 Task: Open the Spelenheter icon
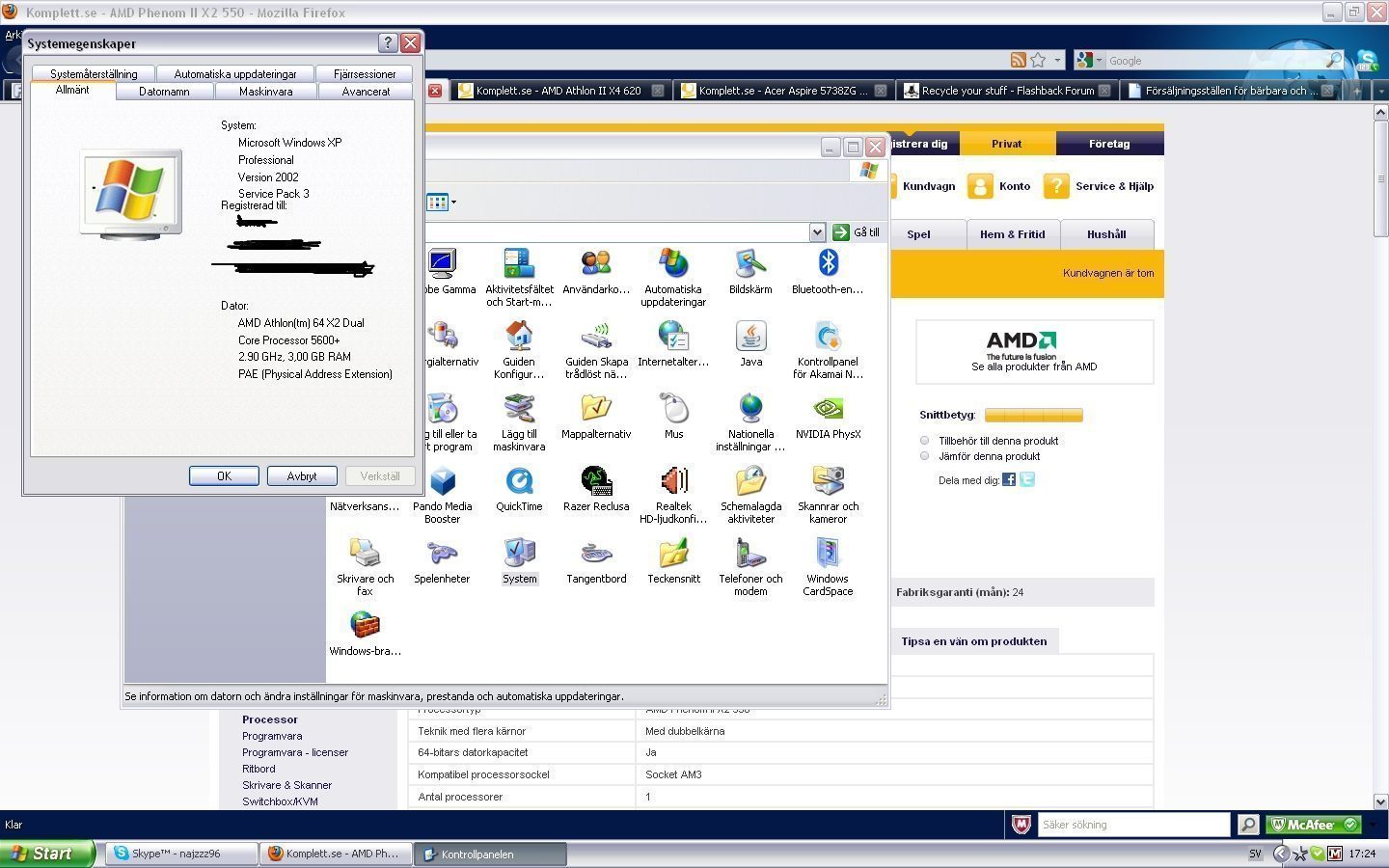[442, 560]
